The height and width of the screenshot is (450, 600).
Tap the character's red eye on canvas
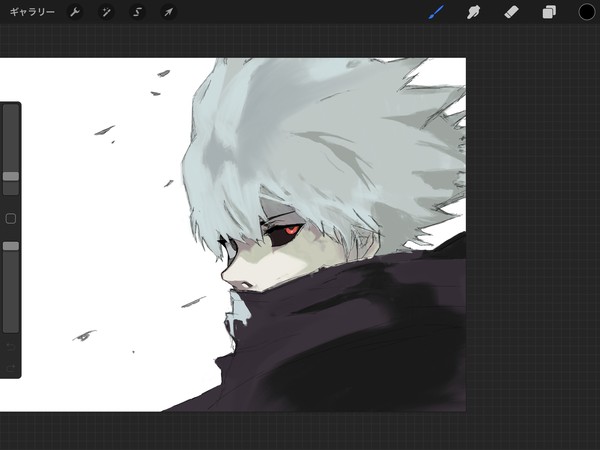(x=292, y=230)
